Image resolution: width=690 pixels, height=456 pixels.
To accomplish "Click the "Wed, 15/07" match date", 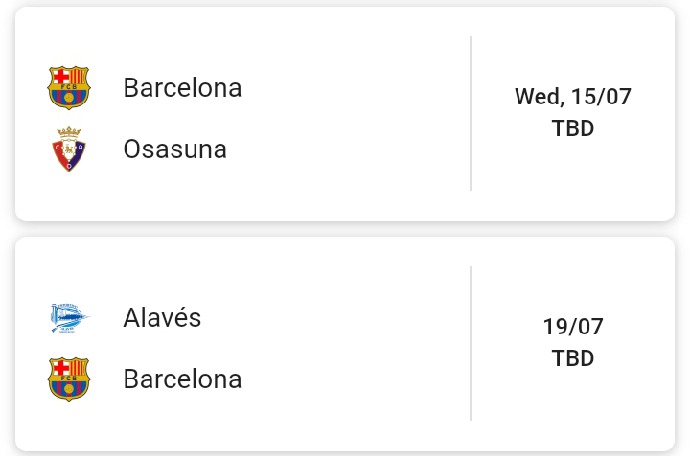I will [573, 97].
